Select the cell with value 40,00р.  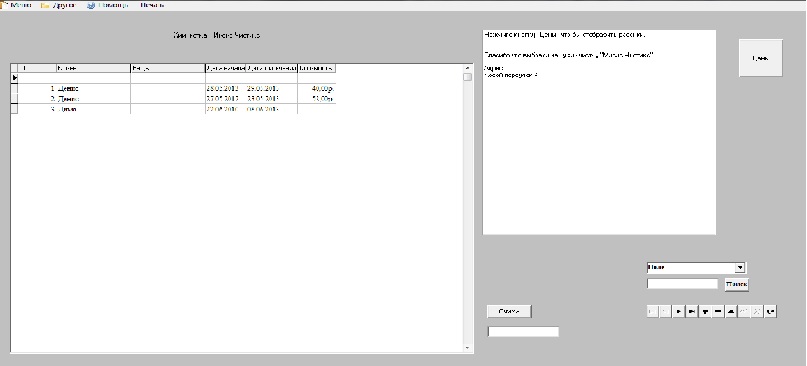[x=317, y=89]
